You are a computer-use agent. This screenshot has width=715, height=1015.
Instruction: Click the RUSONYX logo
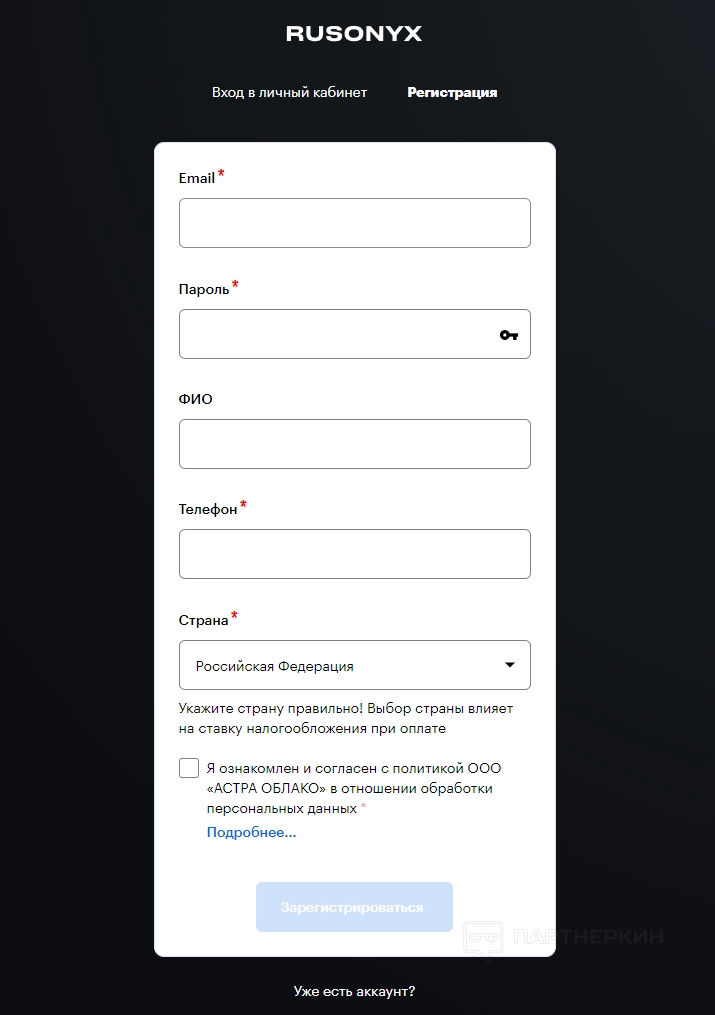click(x=354, y=34)
